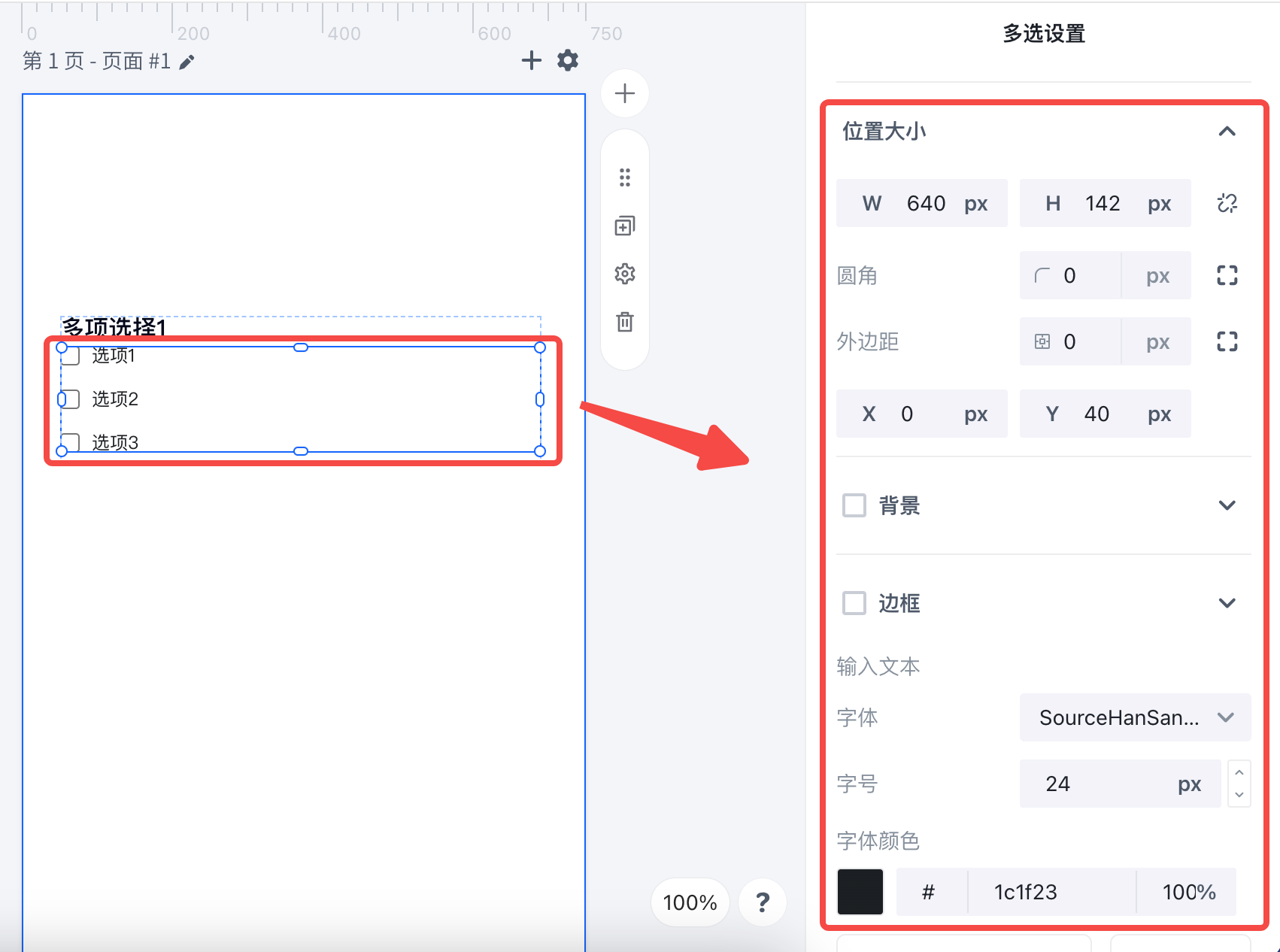Image resolution: width=1280 pixels, height=952 pixels.
Task: Click the font color opacity 100% field
Action: pyautogui.click(x=1187, y=892)
